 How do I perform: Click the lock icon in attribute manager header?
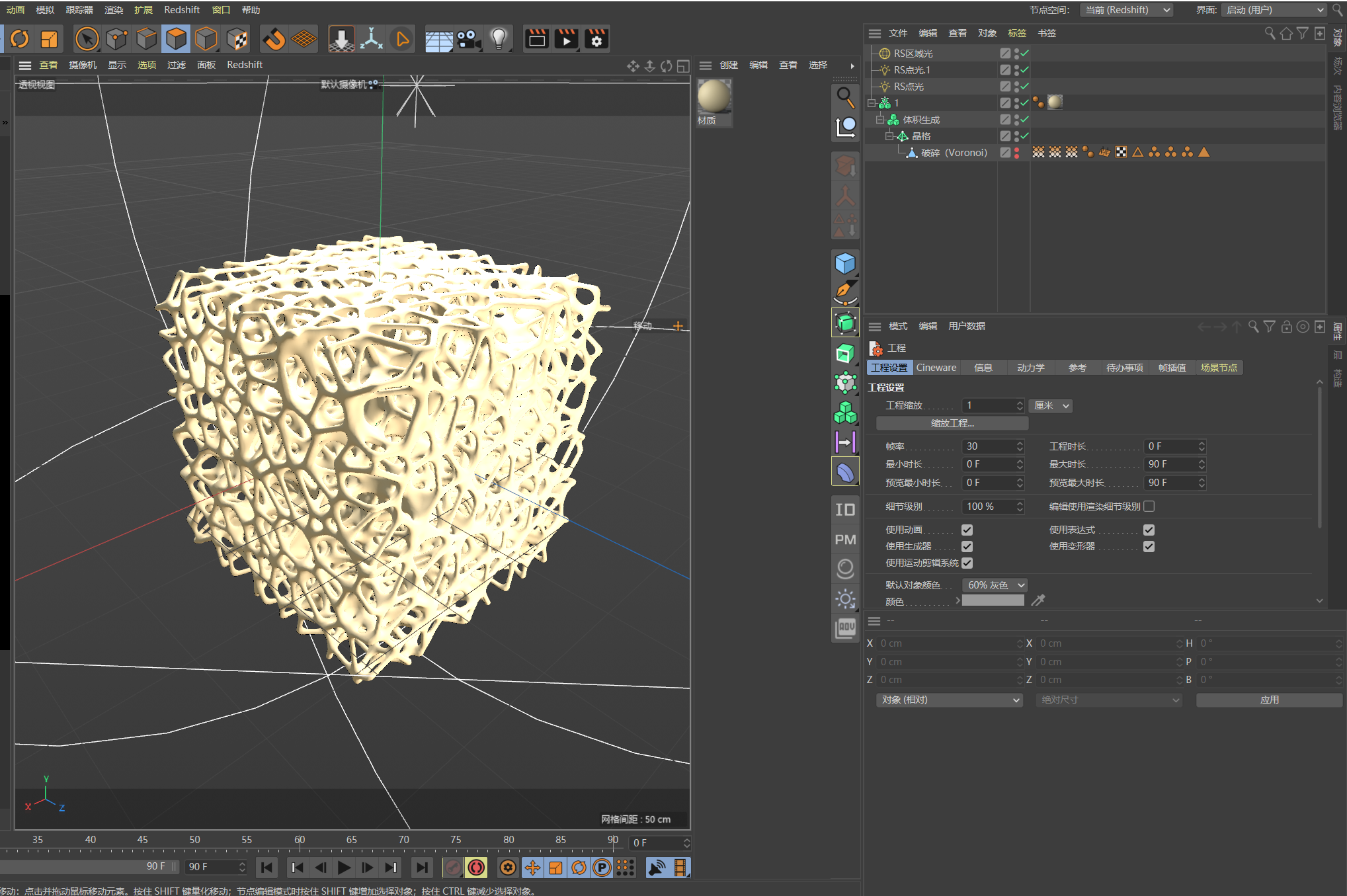(x=1286, y=327)
